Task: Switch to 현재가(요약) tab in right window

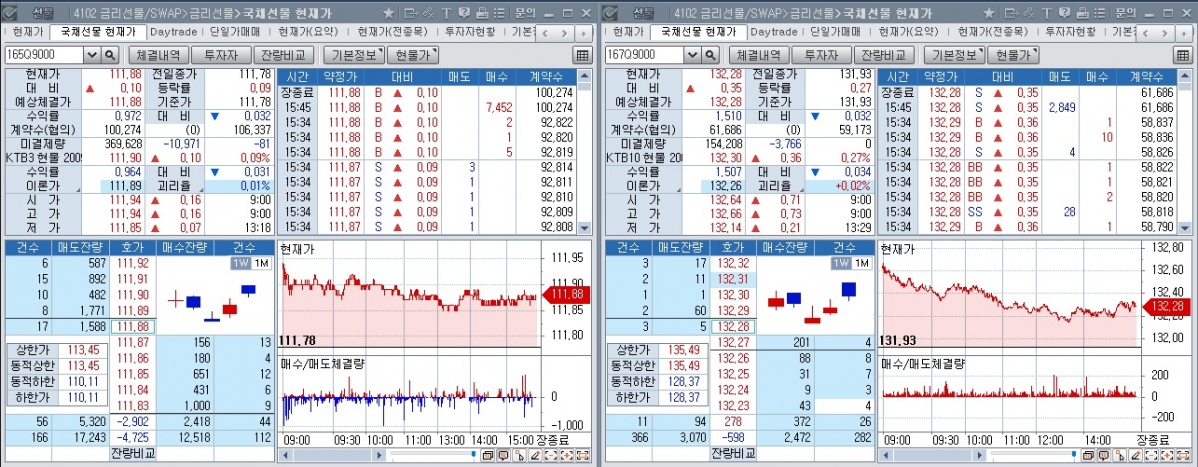Action: click(x=908, y=32)
